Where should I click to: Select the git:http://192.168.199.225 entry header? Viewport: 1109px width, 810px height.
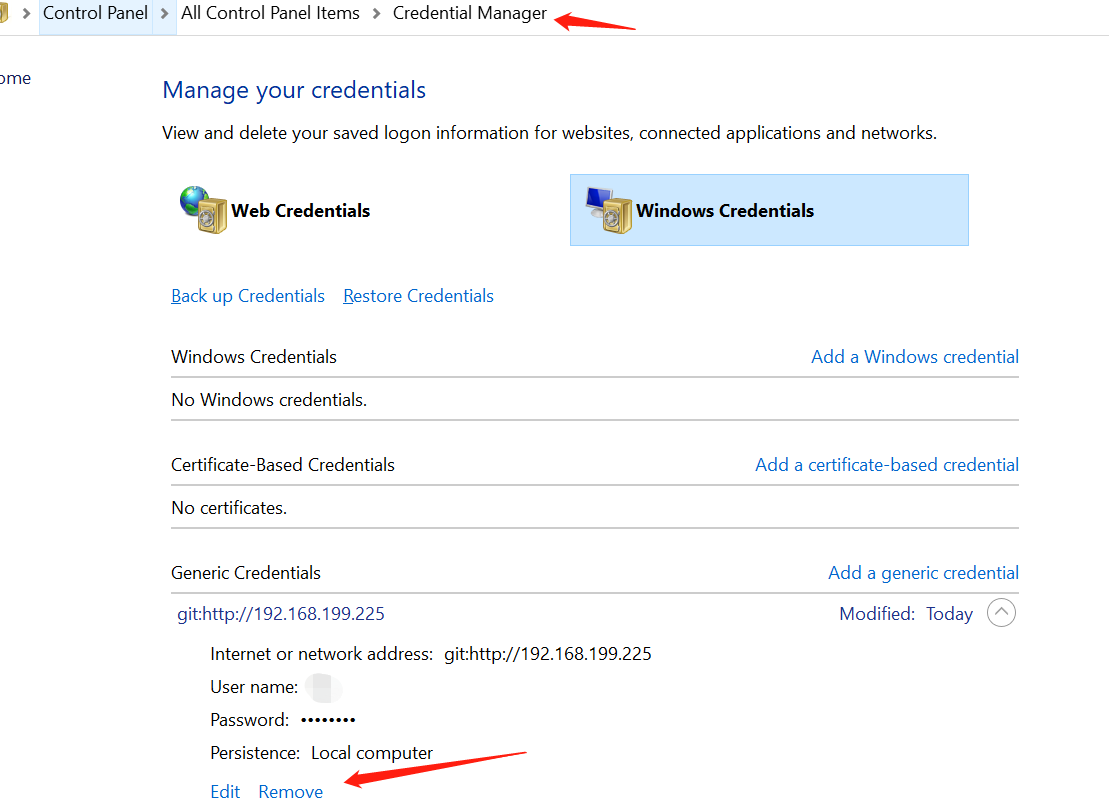(281, 613)
